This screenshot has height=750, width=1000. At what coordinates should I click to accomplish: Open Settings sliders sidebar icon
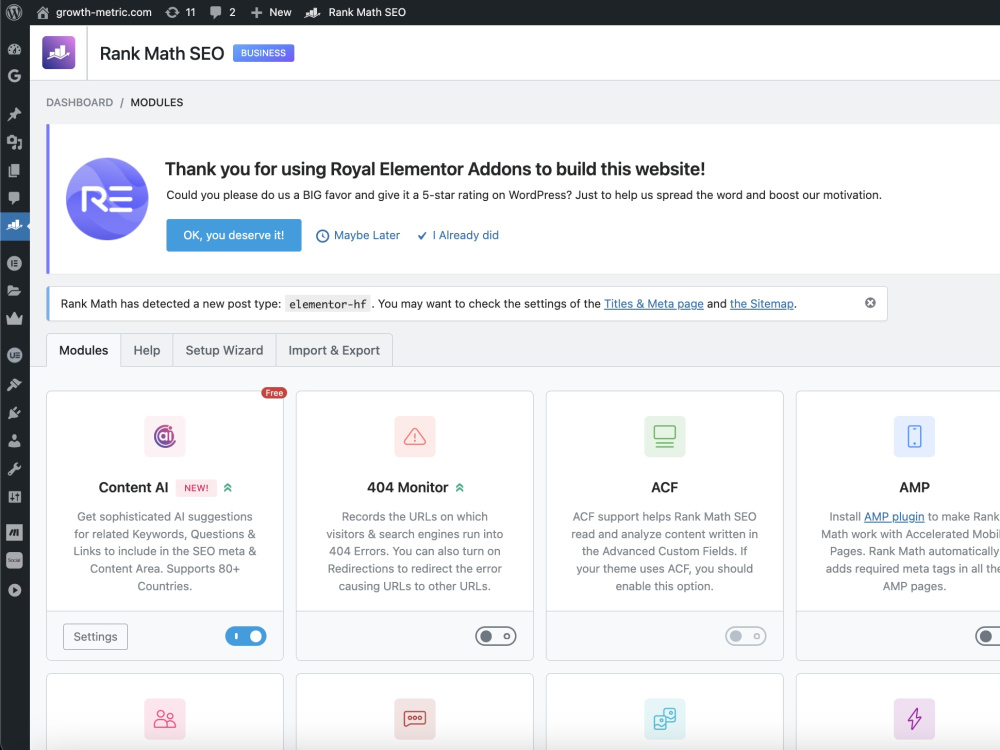pos(14,497)
